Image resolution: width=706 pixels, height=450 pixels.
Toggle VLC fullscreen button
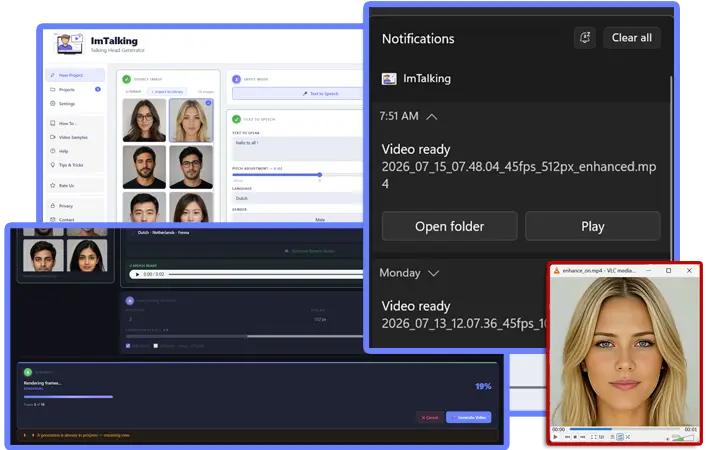click(x=593, y=437)
